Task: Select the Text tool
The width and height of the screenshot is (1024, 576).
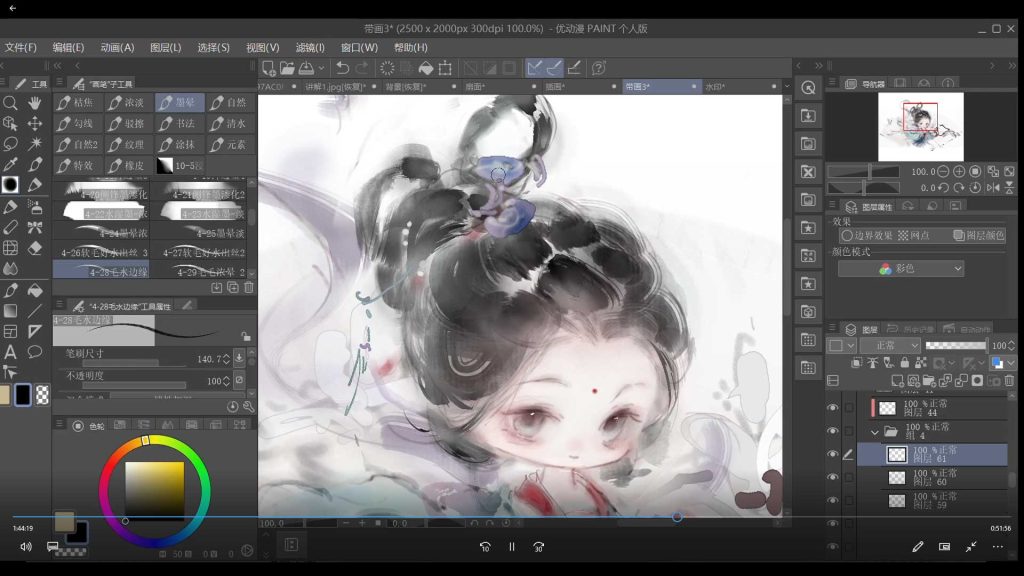Action: click(10, 353)
